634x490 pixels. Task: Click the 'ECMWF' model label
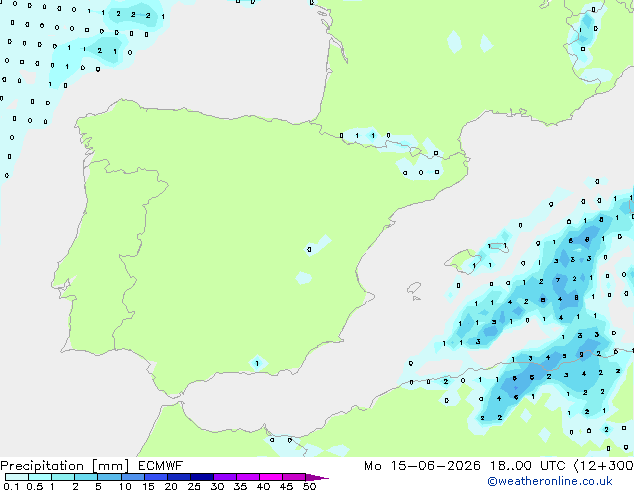coord(160,466)
